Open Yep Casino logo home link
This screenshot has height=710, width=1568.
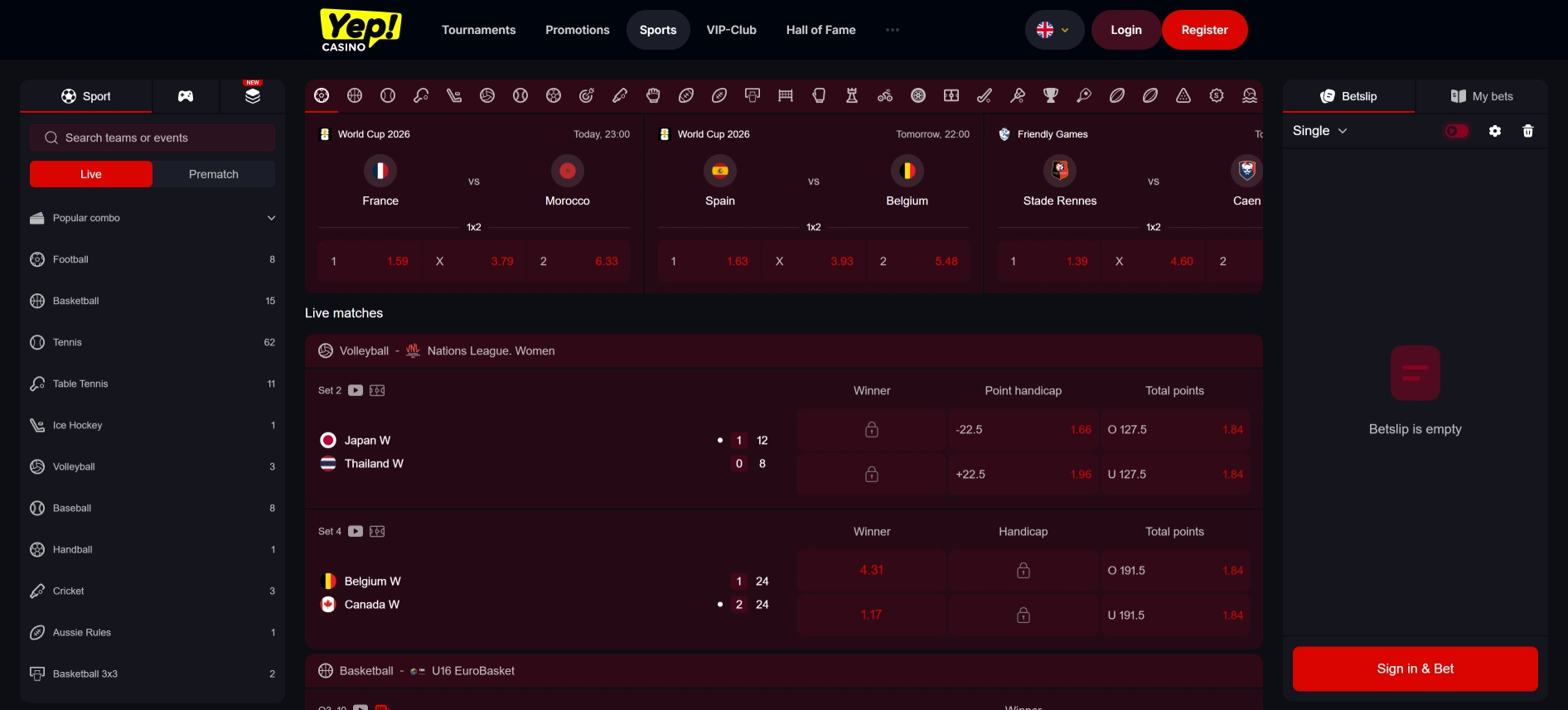click(361, 30)
